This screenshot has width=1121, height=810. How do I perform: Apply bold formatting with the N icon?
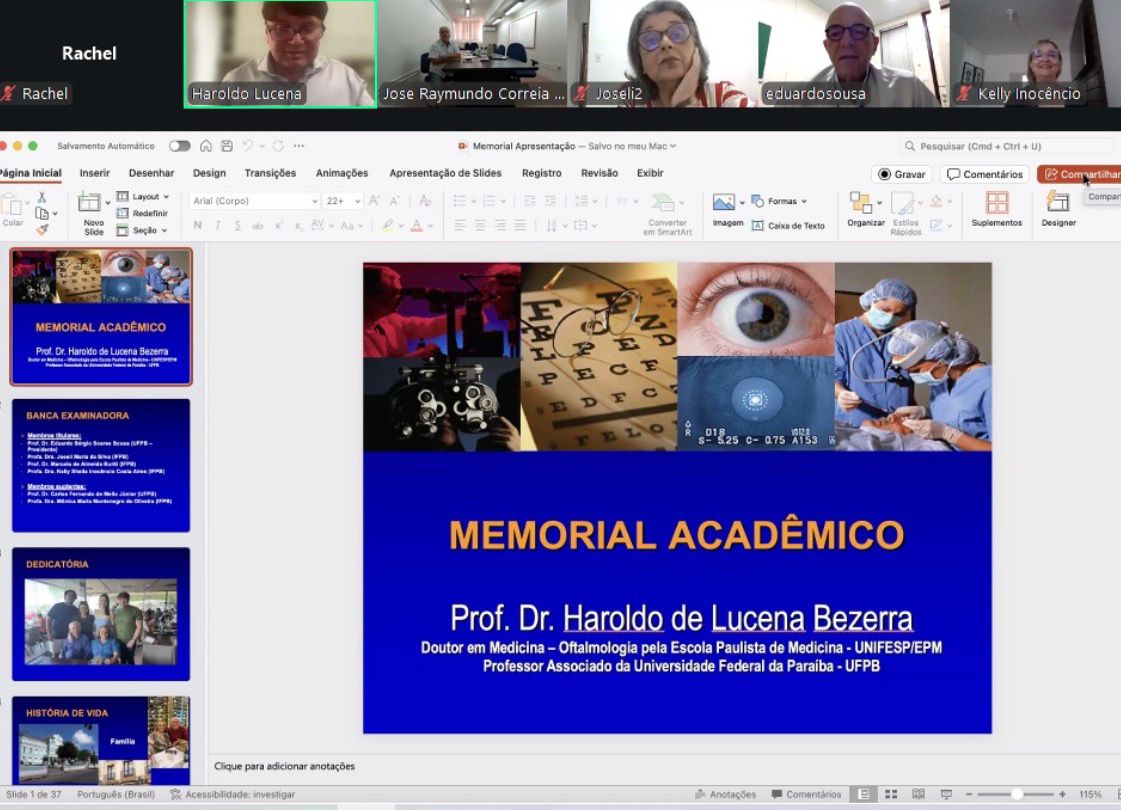point(198,226)
